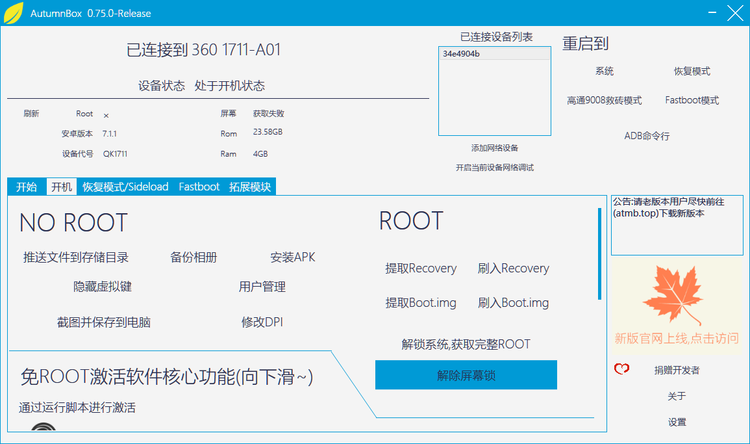Click the heart icon beside 捐赠开发者

(621, 370)
